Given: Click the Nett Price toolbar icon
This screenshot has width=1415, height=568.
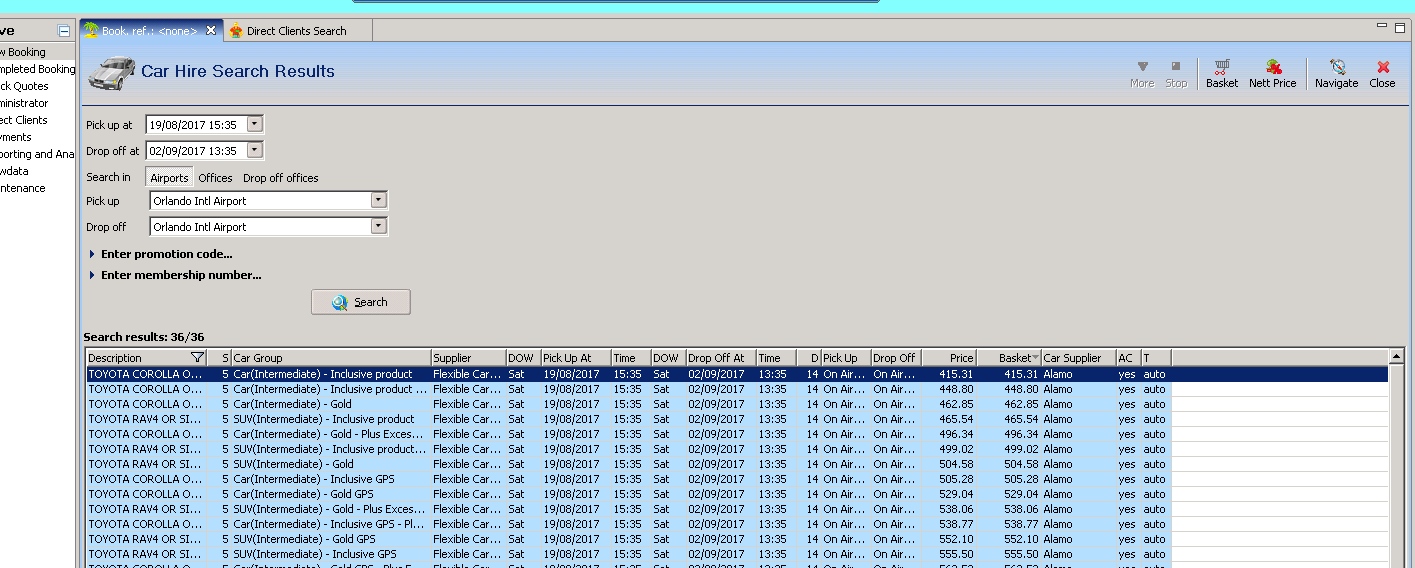Looking at the screenshot, I should click(x=1273, y=73).
